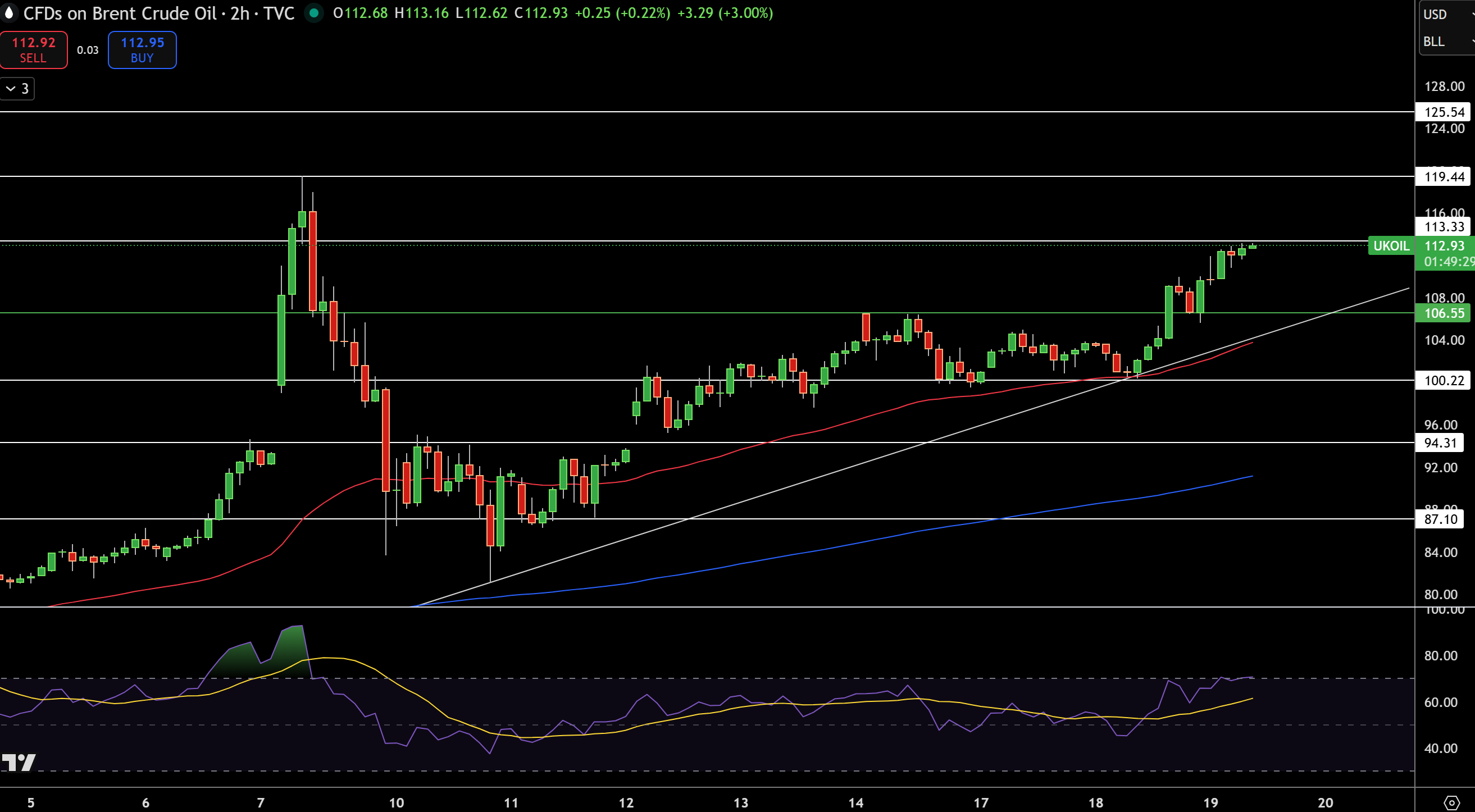1475x812 pixels.
Task: Click the TradingView logo watermark
Action: [x=19, y=762]
